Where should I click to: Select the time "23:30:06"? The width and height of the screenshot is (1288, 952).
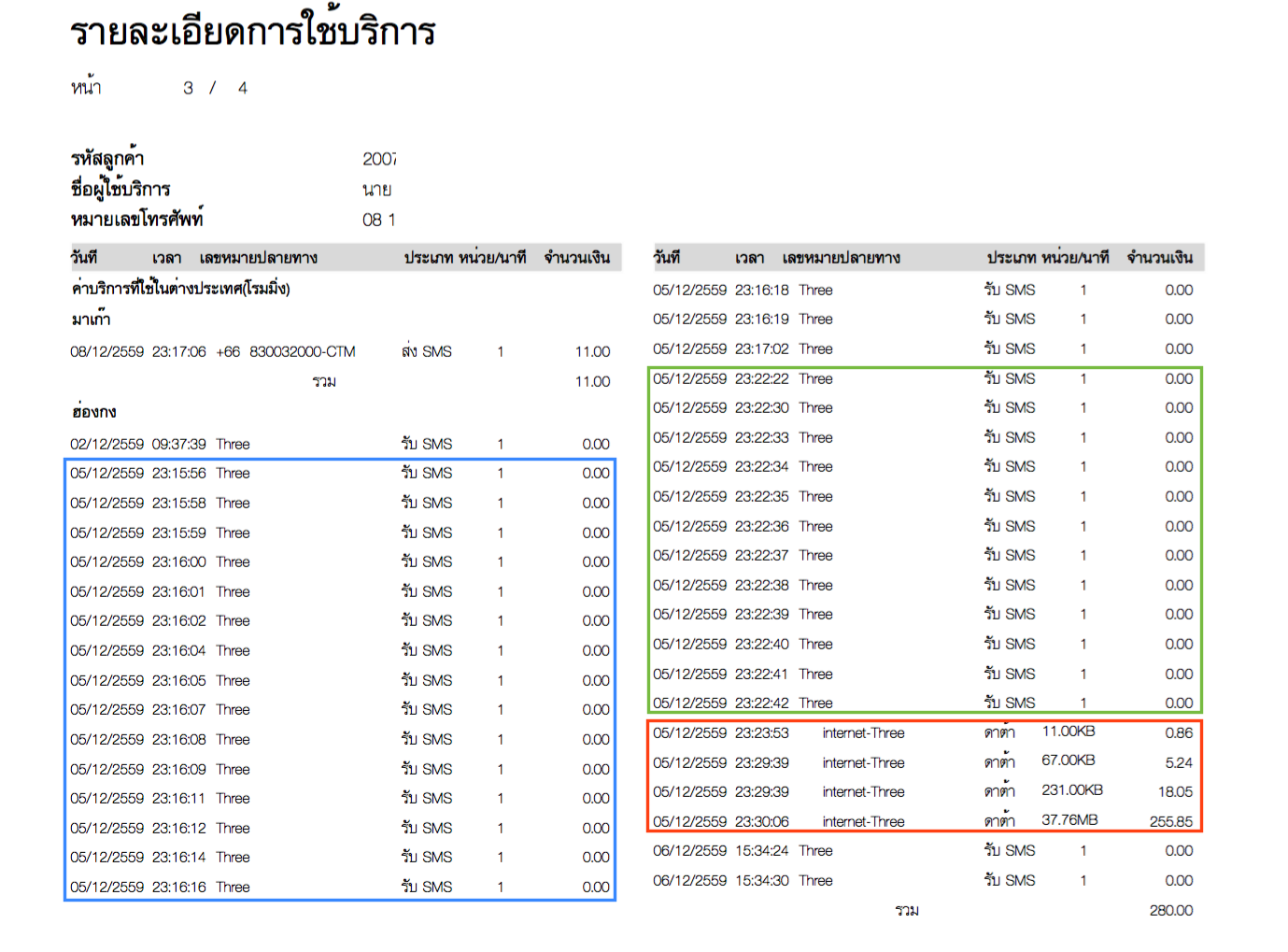[762, 822]
